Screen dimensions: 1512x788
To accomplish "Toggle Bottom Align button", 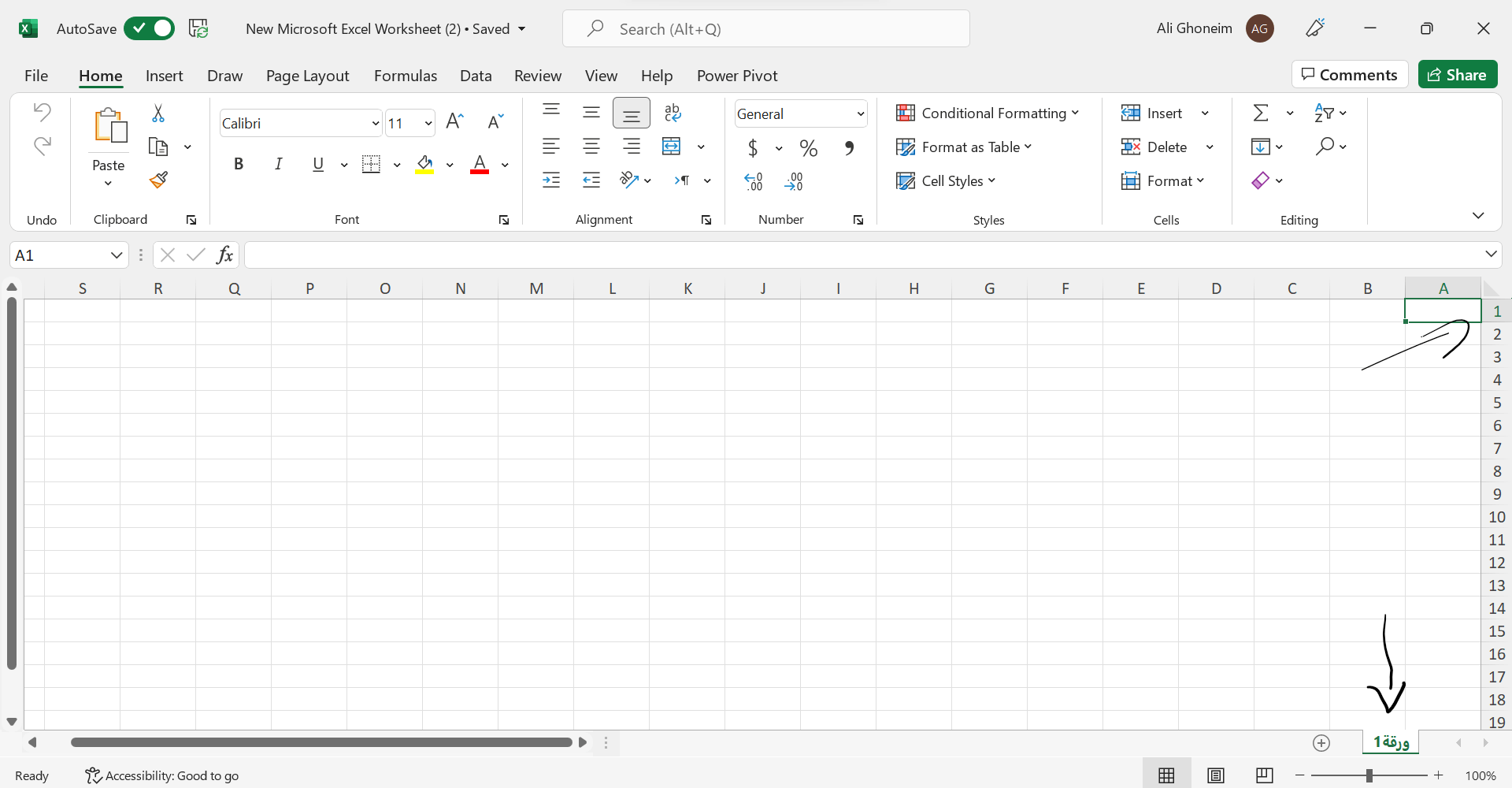I will click(x=632, y=113).
